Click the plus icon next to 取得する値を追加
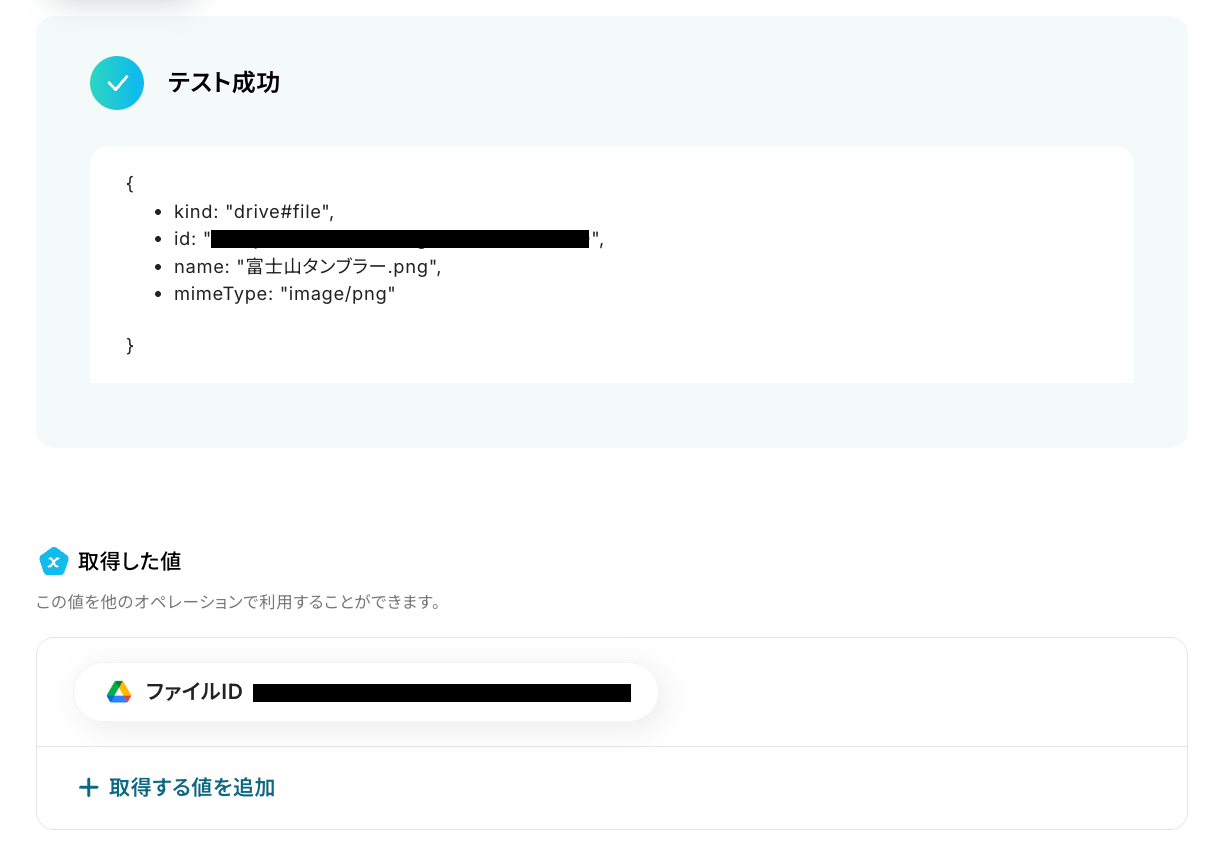The height and width of the screenshot is (852, 1224). tap(89, 788)
